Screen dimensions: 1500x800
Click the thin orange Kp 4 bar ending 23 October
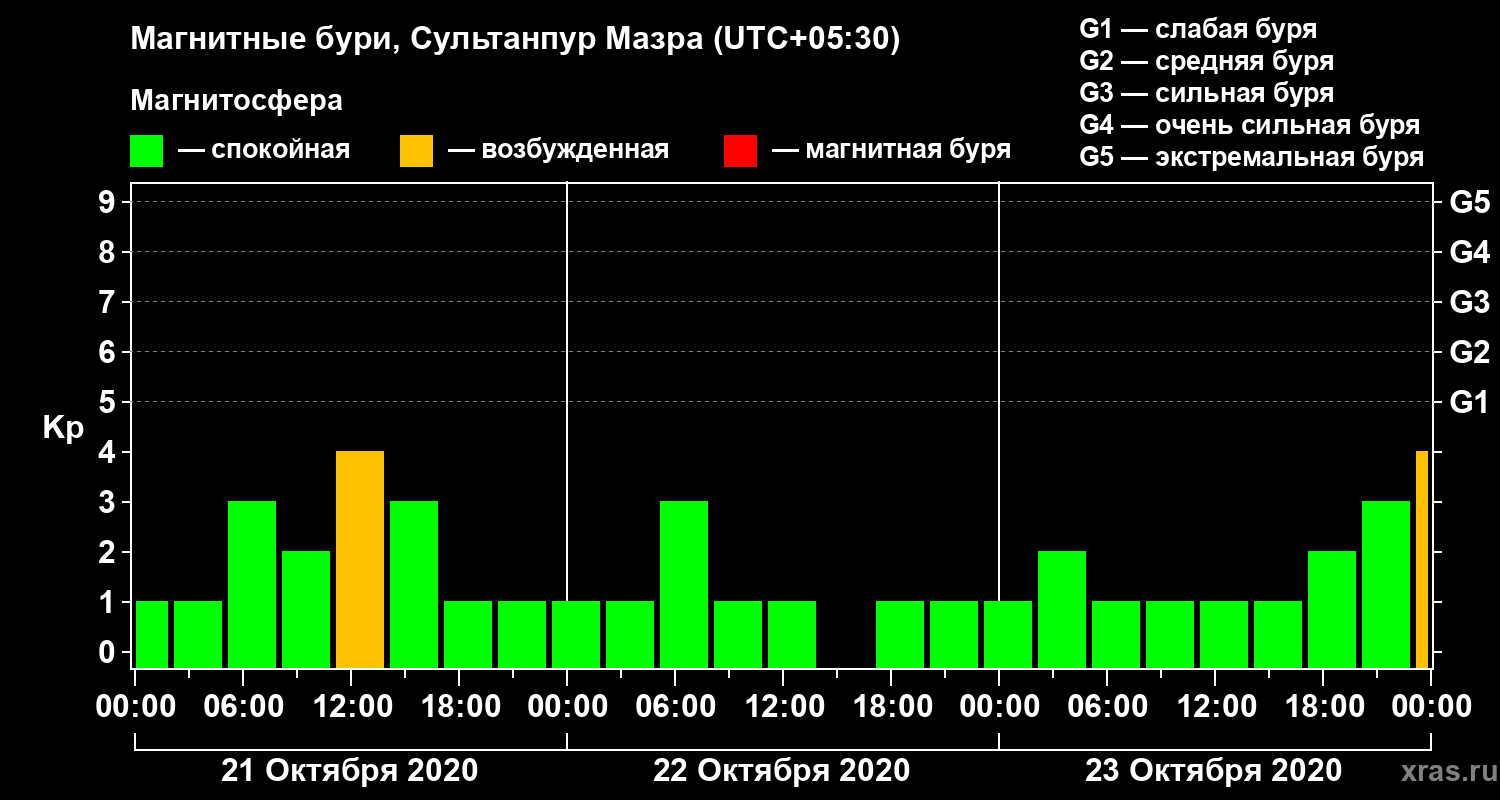coord(1422,560)
